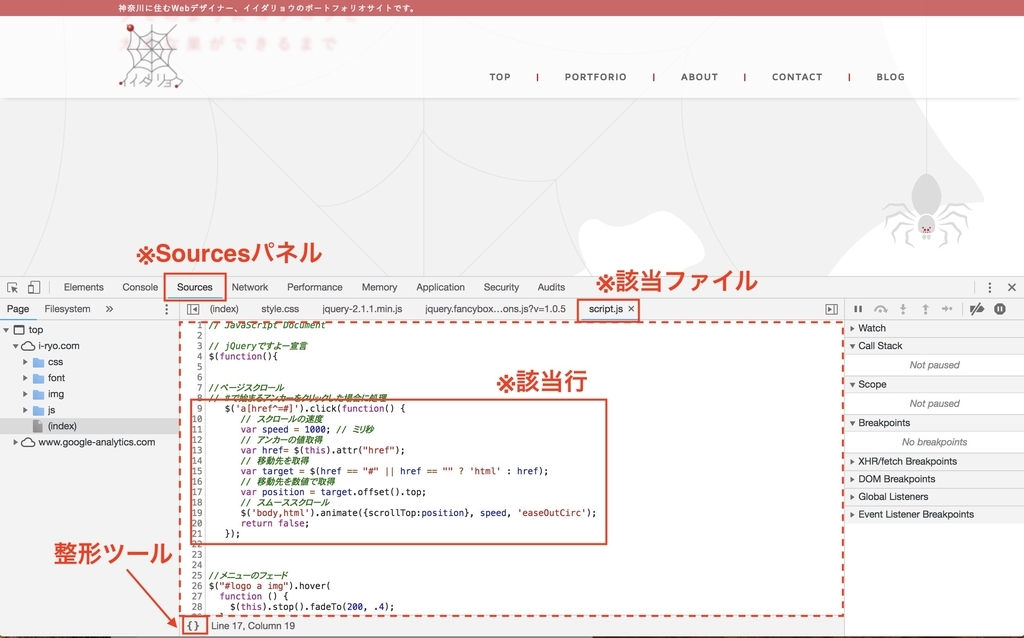Switch to the (index) editor tab

(x=224, y=309)
